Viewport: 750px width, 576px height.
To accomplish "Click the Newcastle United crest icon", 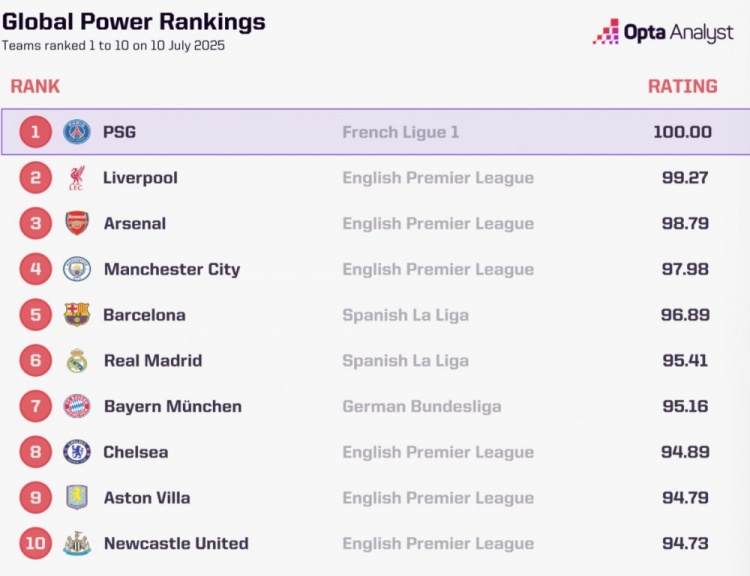I will pos(77,543).
